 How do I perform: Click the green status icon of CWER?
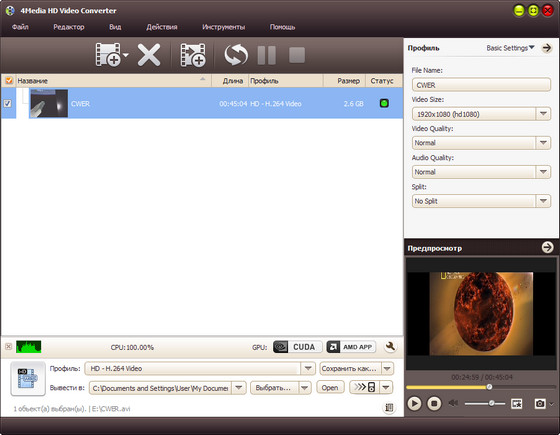click(x=384, y=104)
